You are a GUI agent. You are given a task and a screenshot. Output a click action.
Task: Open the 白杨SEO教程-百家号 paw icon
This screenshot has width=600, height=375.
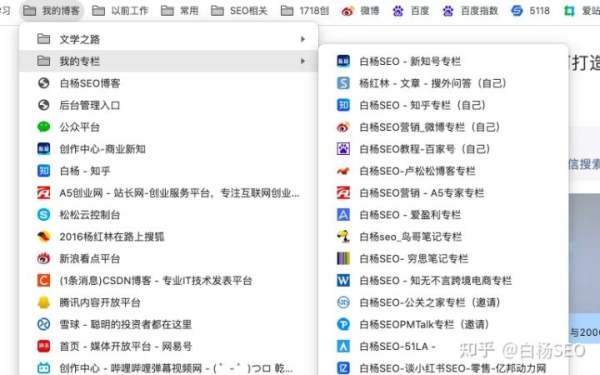tap(343, 149)
